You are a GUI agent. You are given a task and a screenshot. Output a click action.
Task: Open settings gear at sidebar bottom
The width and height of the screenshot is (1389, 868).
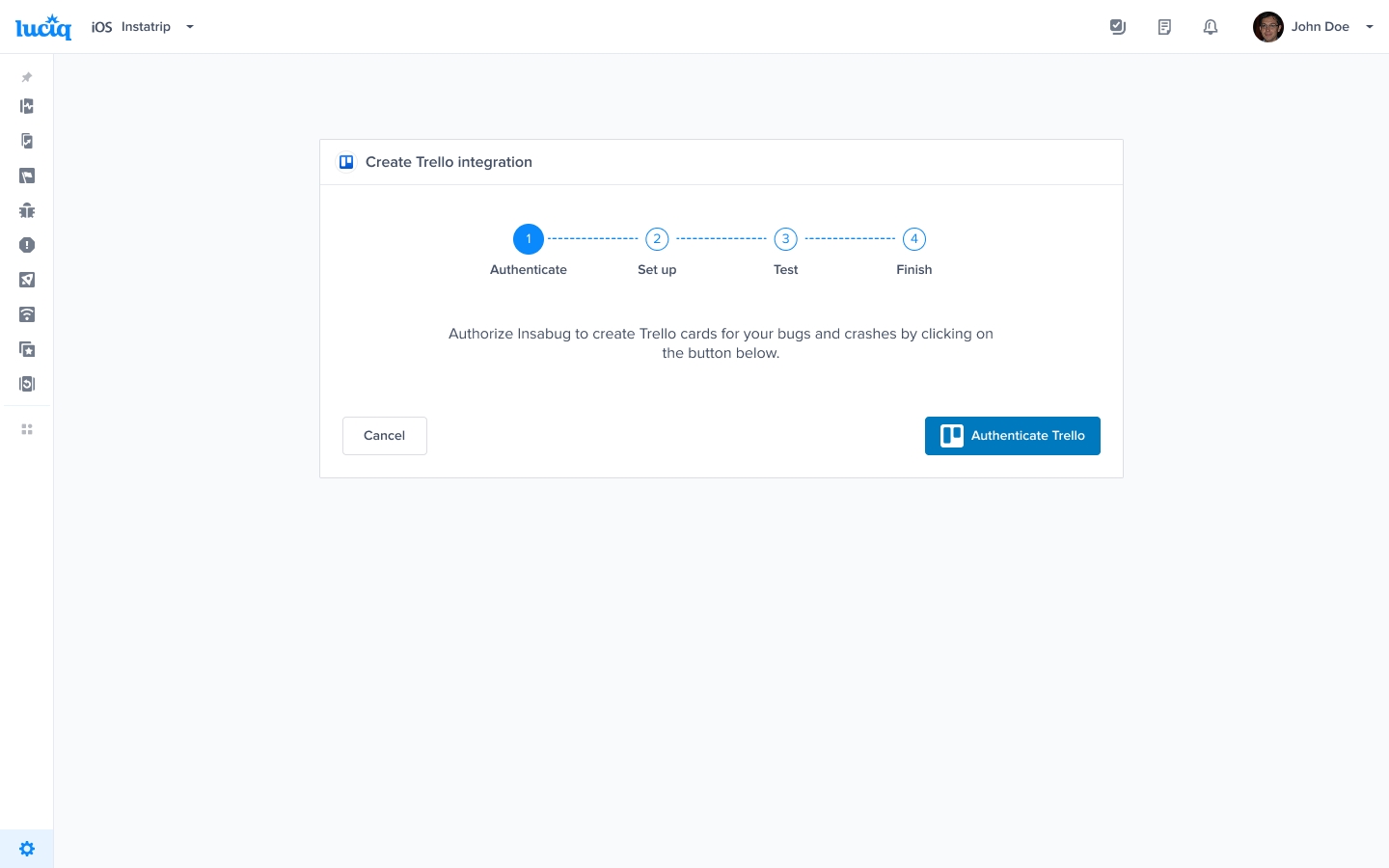pyautogui.click(x=27, y=849)
